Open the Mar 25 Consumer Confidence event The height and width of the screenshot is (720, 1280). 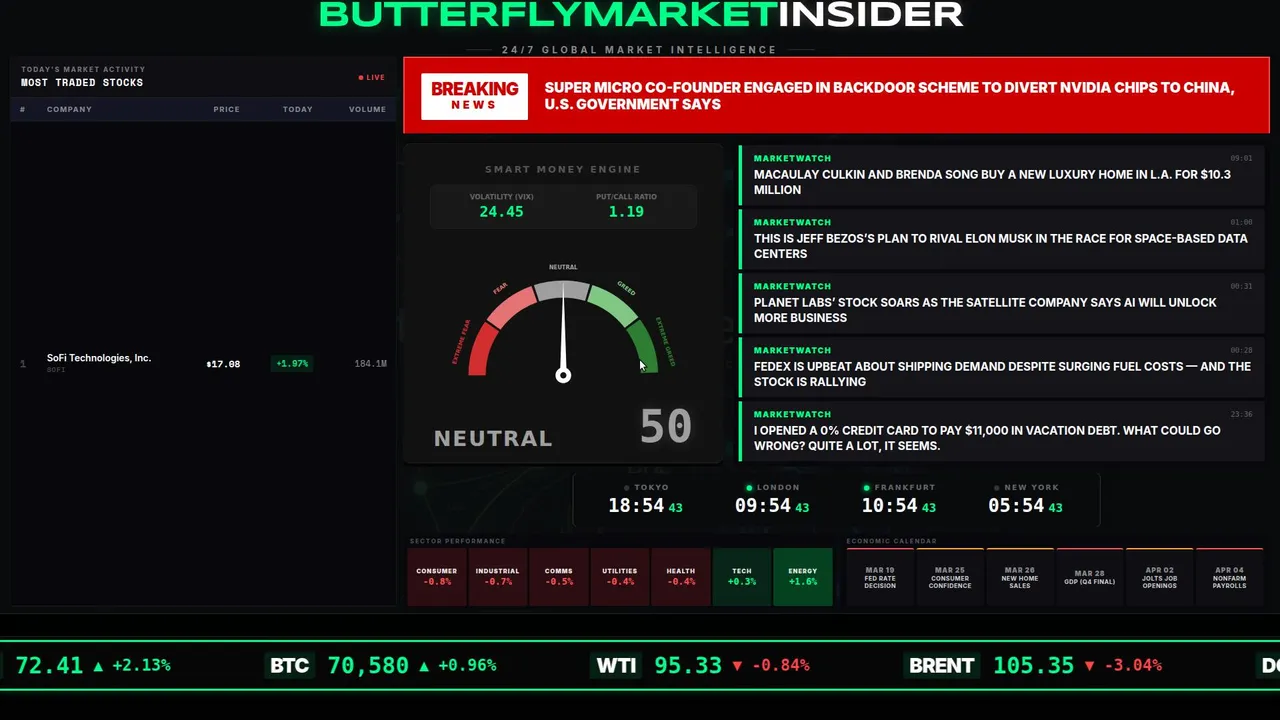coord(950,577)
